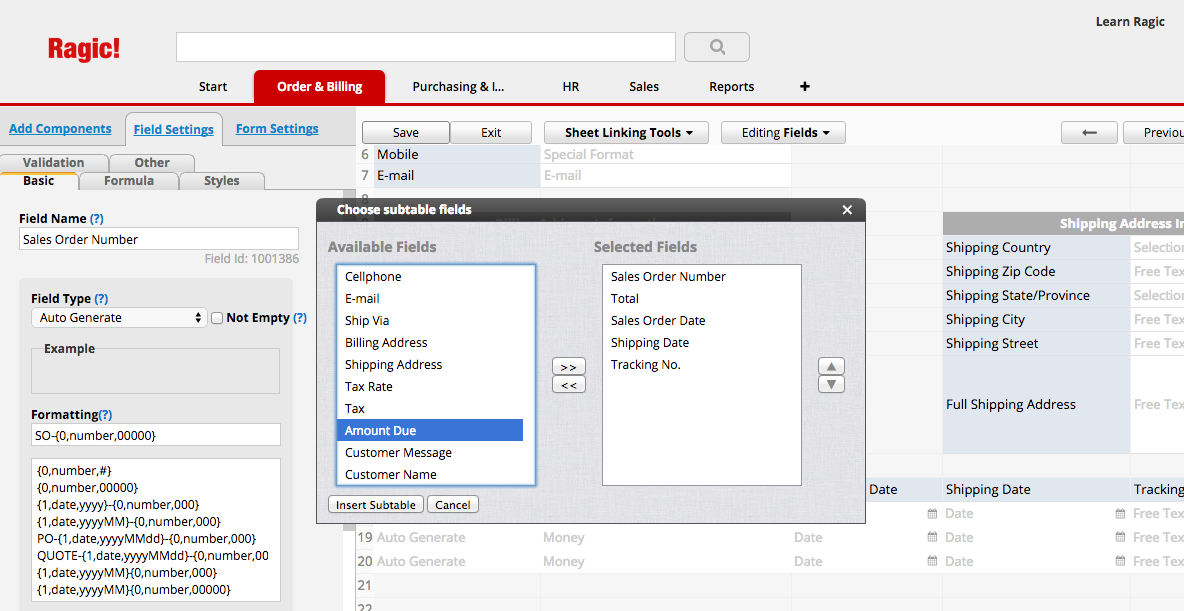Viewport: 1184px width, 611px height.
Task: Click the Formatting input field
Action: [x=155, y=436]
